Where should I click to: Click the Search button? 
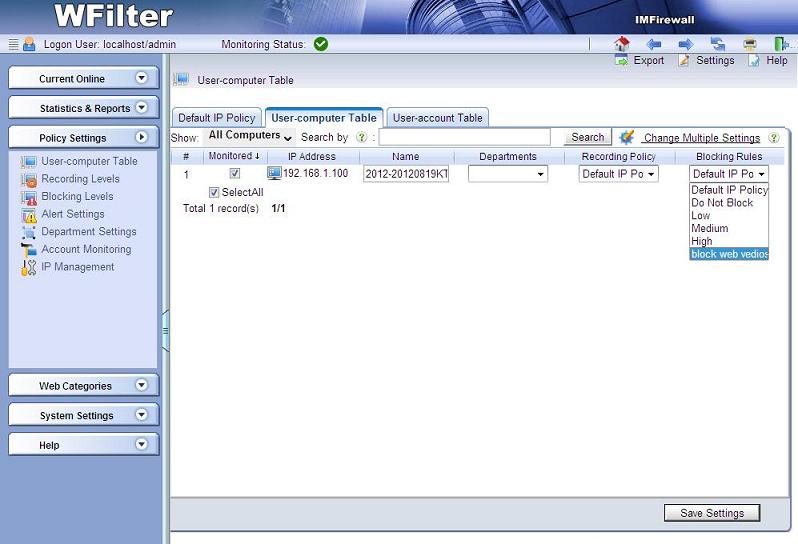pos(587,137)
